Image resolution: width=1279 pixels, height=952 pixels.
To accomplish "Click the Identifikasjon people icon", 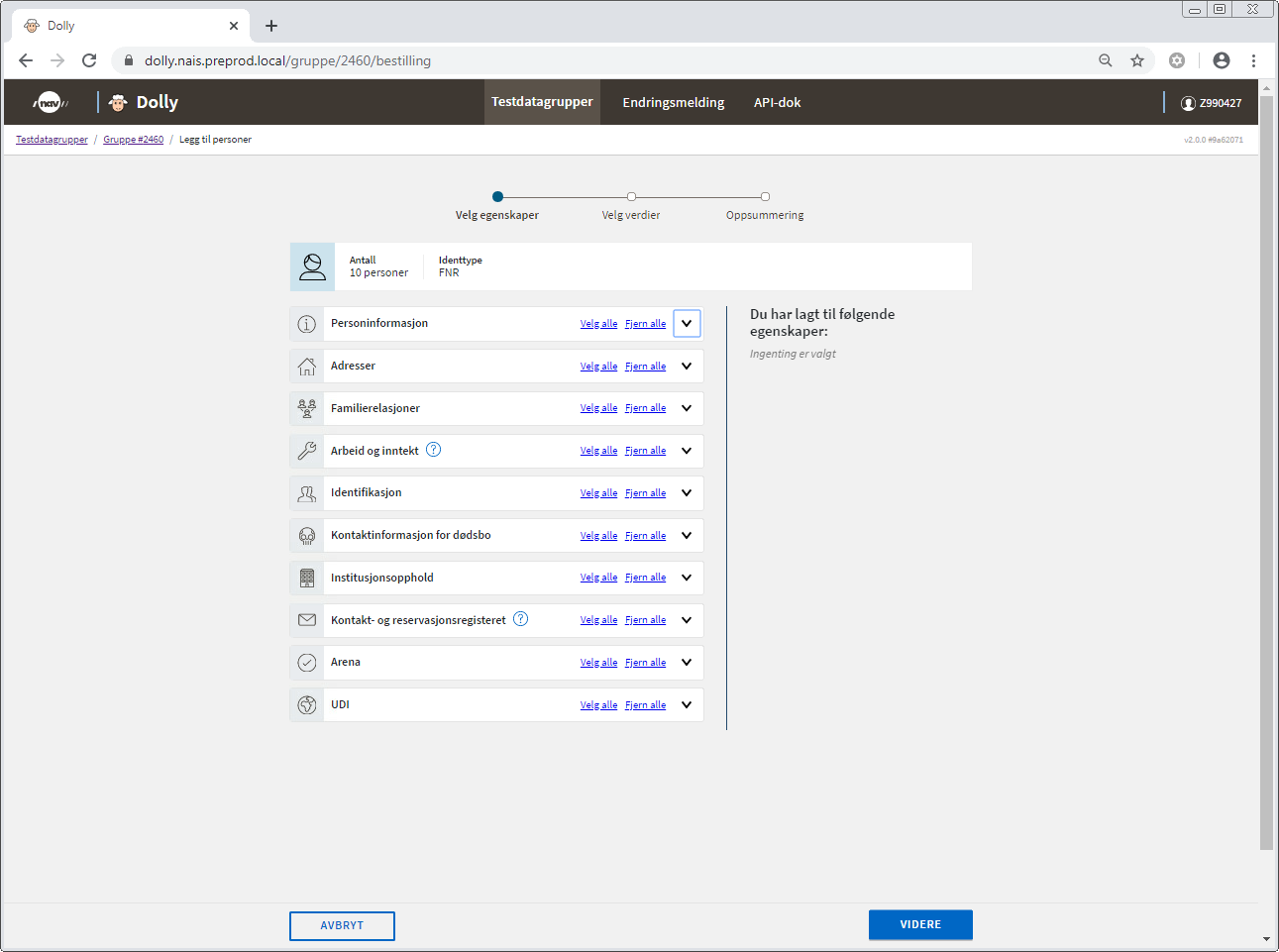I will tap(307, 493).
